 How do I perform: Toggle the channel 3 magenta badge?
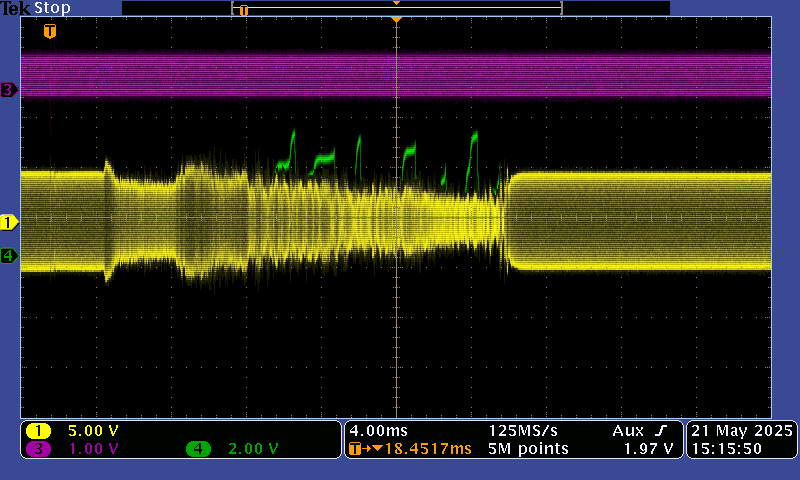38,449
